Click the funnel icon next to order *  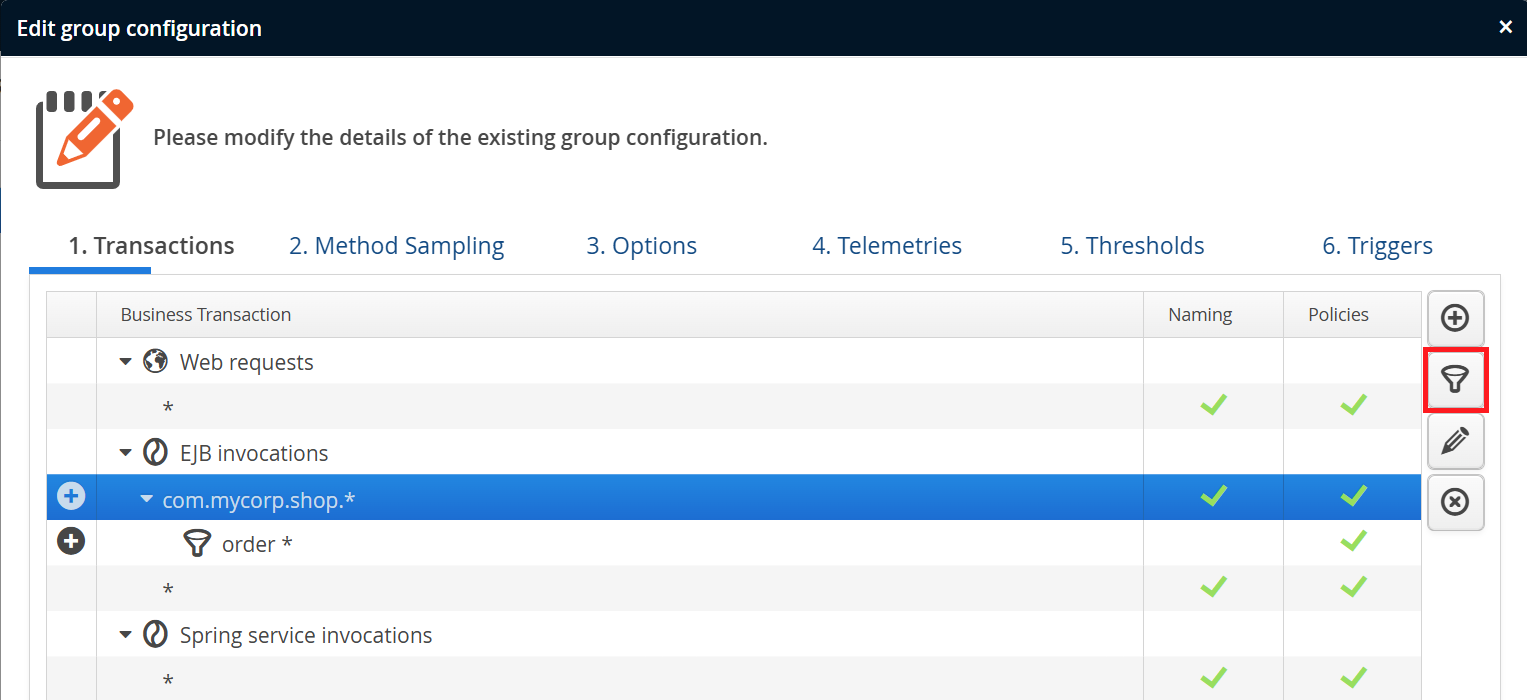pos(198,544)
